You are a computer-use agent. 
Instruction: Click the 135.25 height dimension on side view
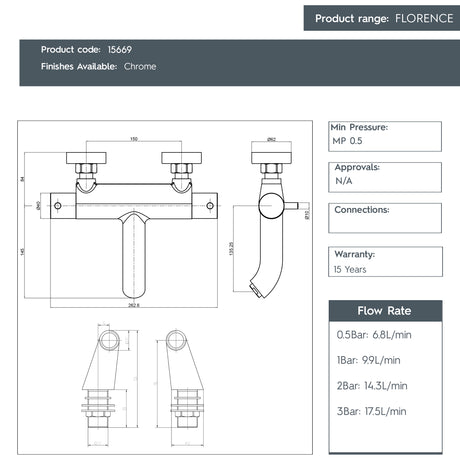pos(231,249)
